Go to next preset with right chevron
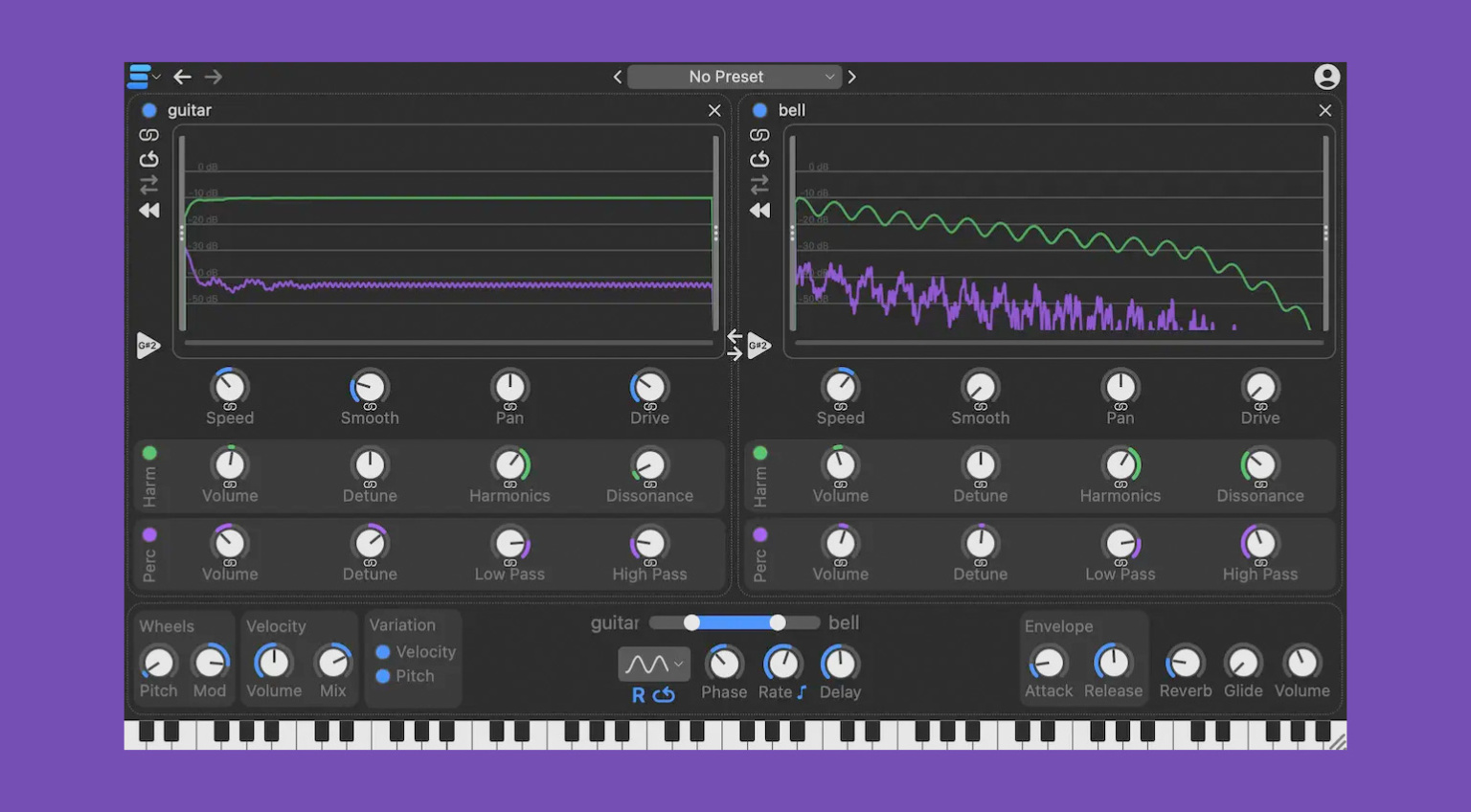This screenshot has height=812, width=1471. (851, 77)
